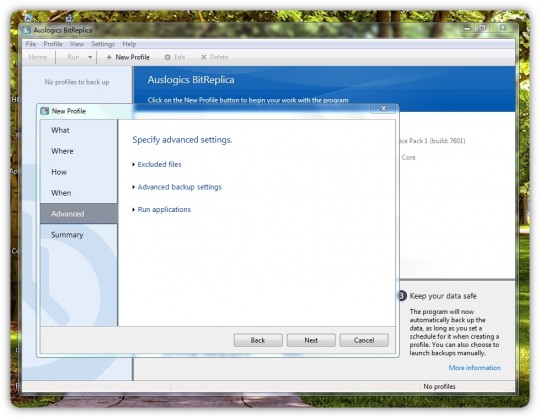
Task: Click the Run toolbar button
Action: tap(73, 57)
